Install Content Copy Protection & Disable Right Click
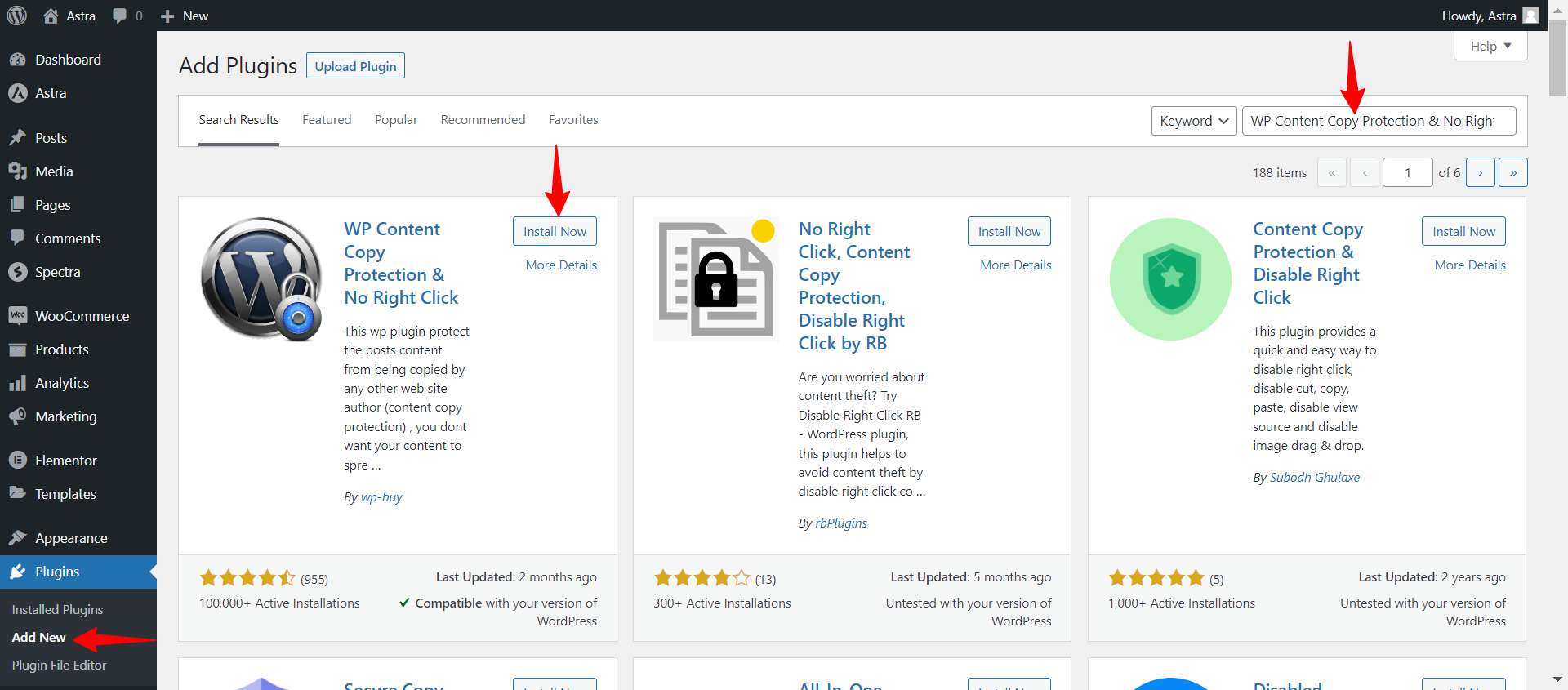1568x690 pixels. tap(1463, 231)
